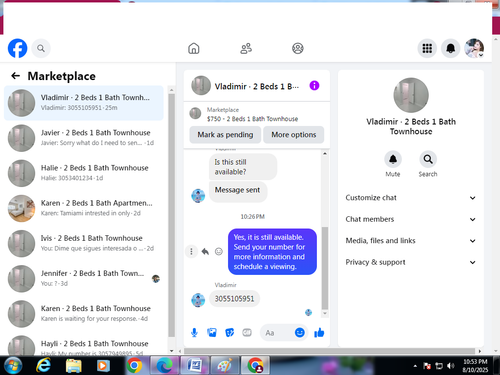Open Karen's waiting-for-response Townhouse conversation
Viewport: 500px width, 375px height.
point(84,314)
